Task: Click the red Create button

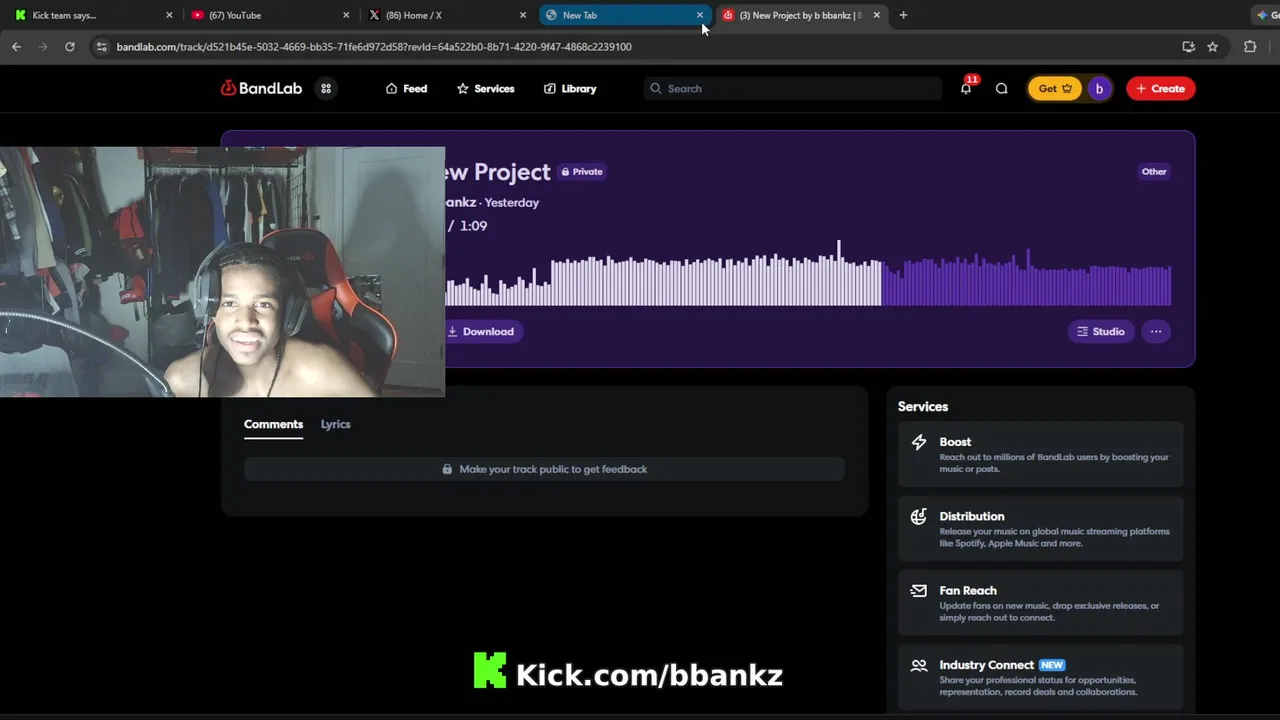Action: [x=1160, y=88]
